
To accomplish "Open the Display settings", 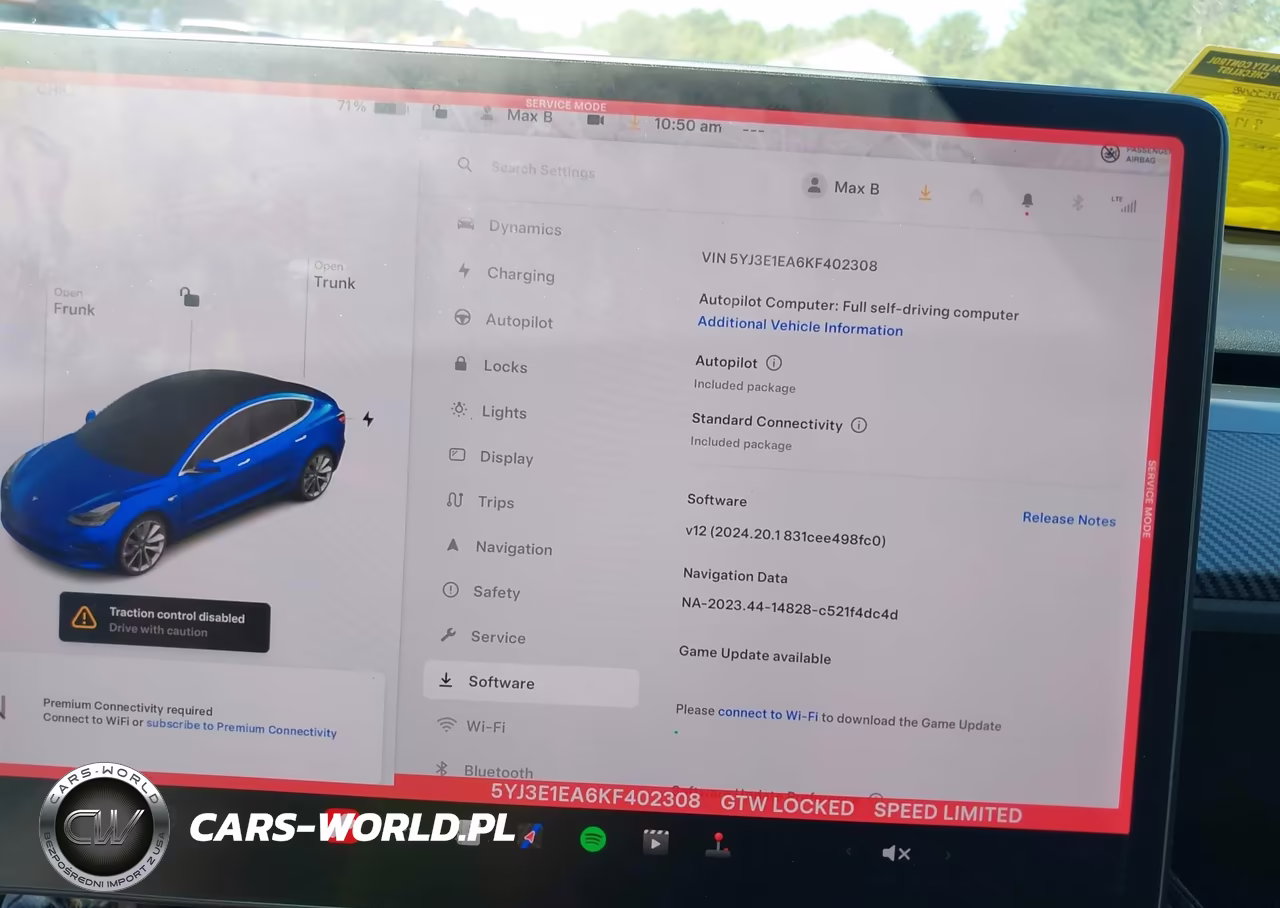I will [x=491, y=457].
